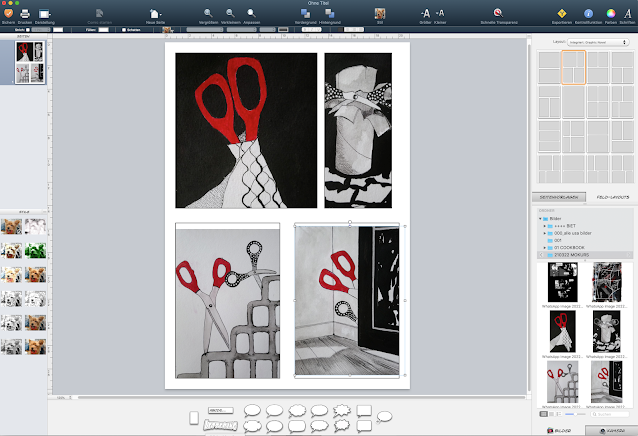Toggle the Gleich checkbox
The width and height of the screenshot is (638, 436).
28,30
